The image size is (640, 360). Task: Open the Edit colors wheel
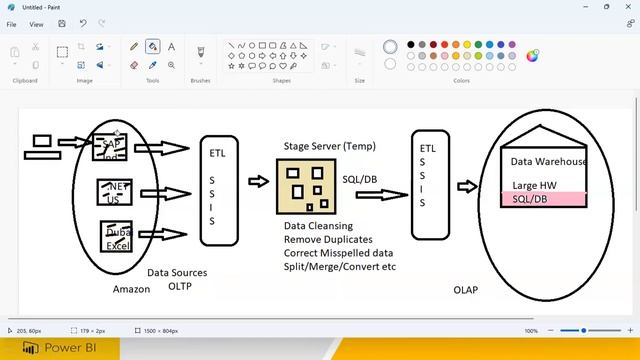[x=532, y=56]
